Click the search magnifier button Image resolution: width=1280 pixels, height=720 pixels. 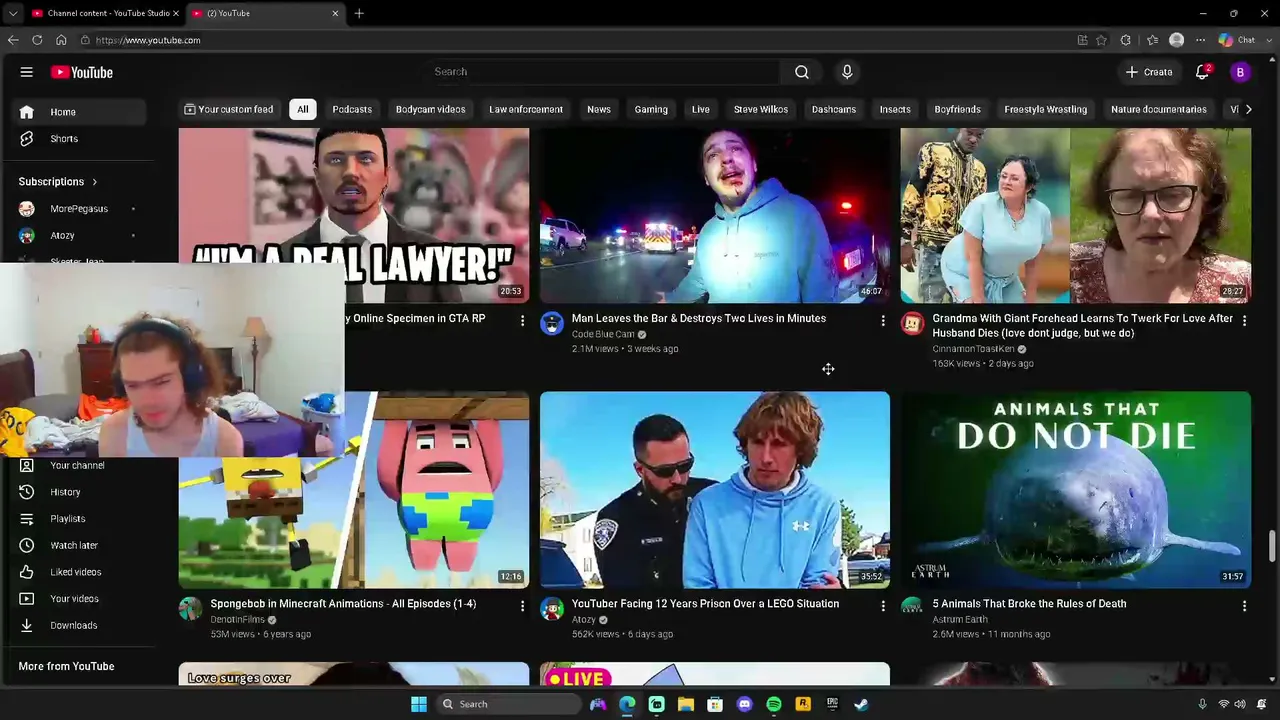(x=802, y=72)
